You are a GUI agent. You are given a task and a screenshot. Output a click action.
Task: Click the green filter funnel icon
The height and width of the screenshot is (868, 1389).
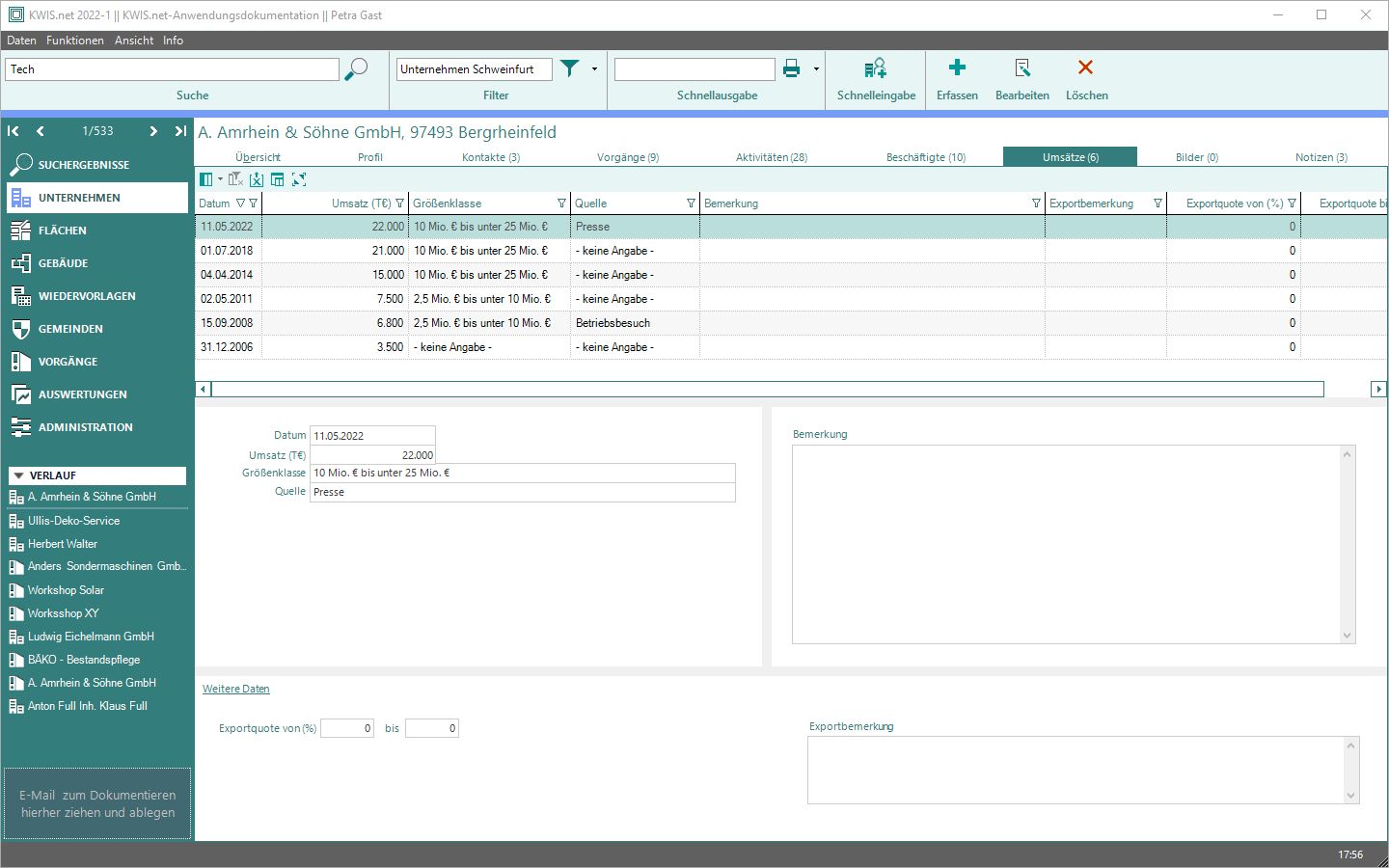coord(570,68)
